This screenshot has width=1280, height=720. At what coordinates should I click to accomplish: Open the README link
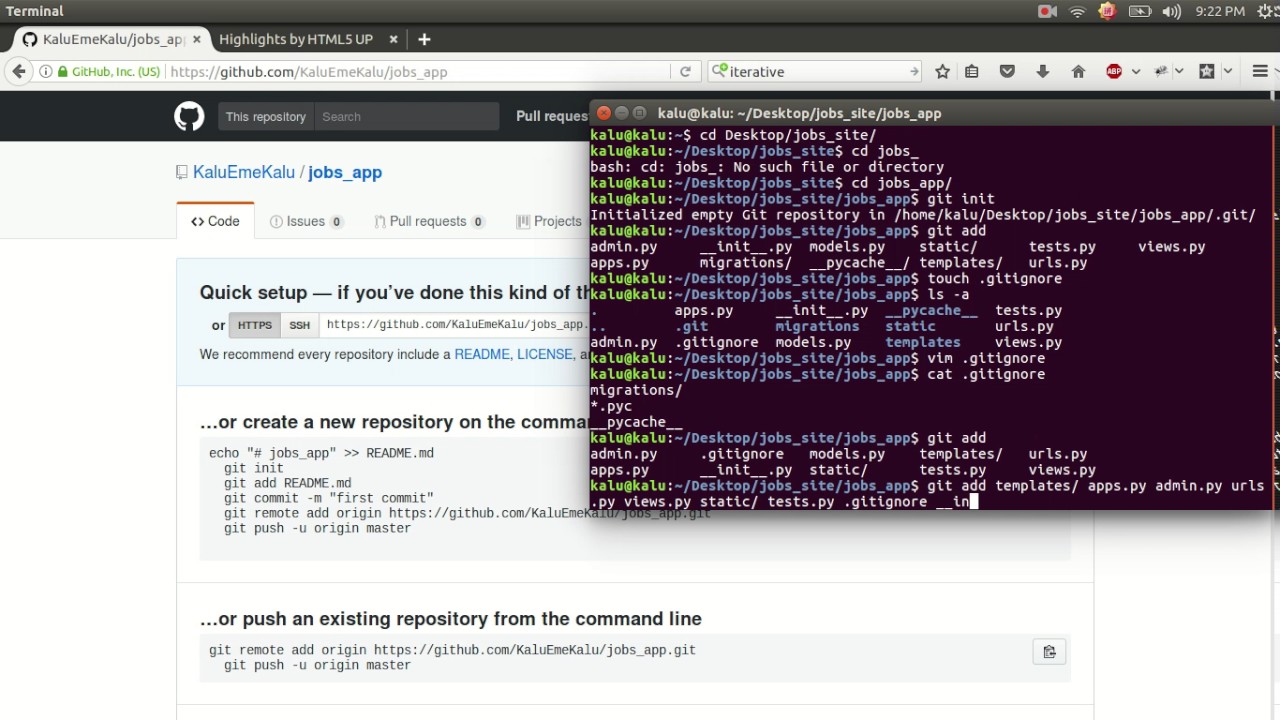[482, 354]
